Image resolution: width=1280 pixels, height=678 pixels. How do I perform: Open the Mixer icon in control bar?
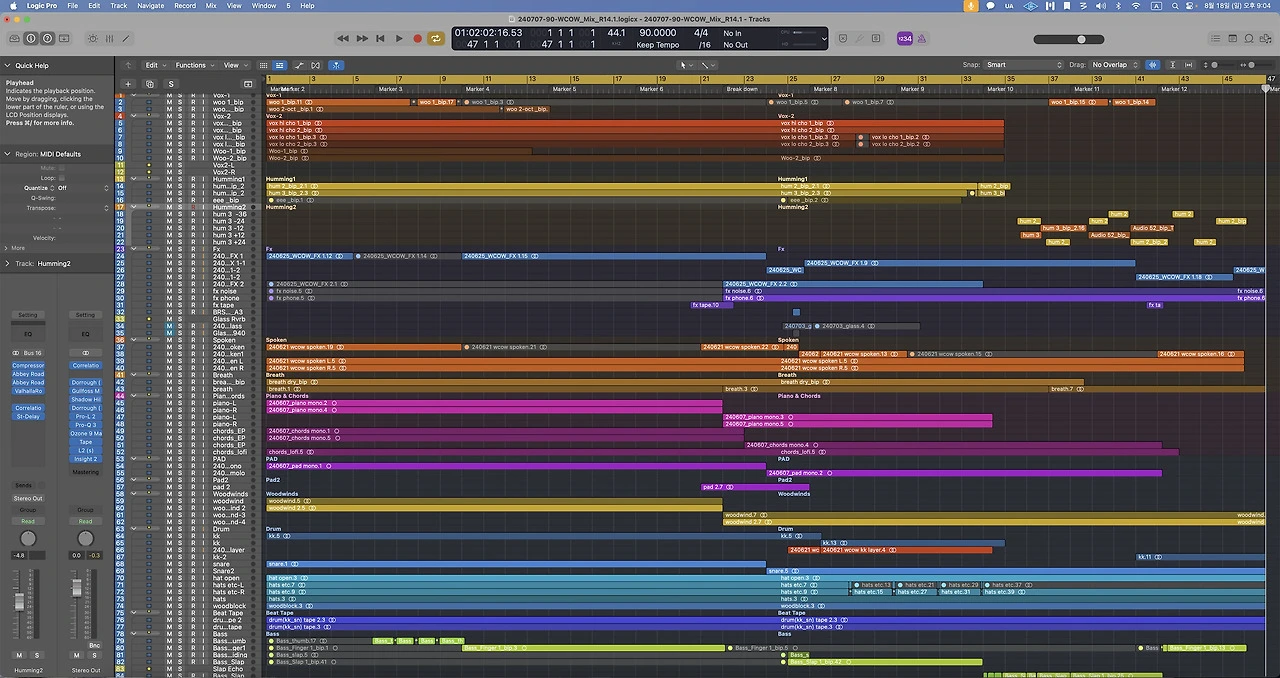[x=109, y=39]
